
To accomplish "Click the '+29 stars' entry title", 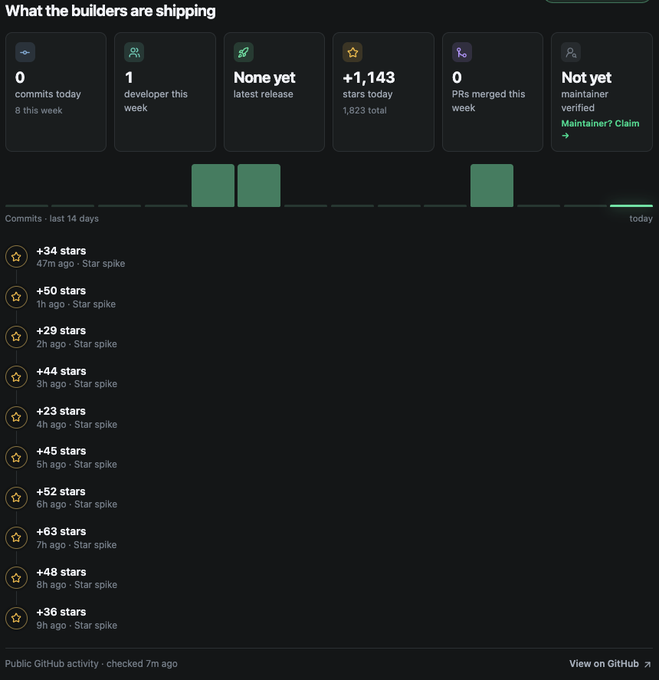I will click(61, 330).
